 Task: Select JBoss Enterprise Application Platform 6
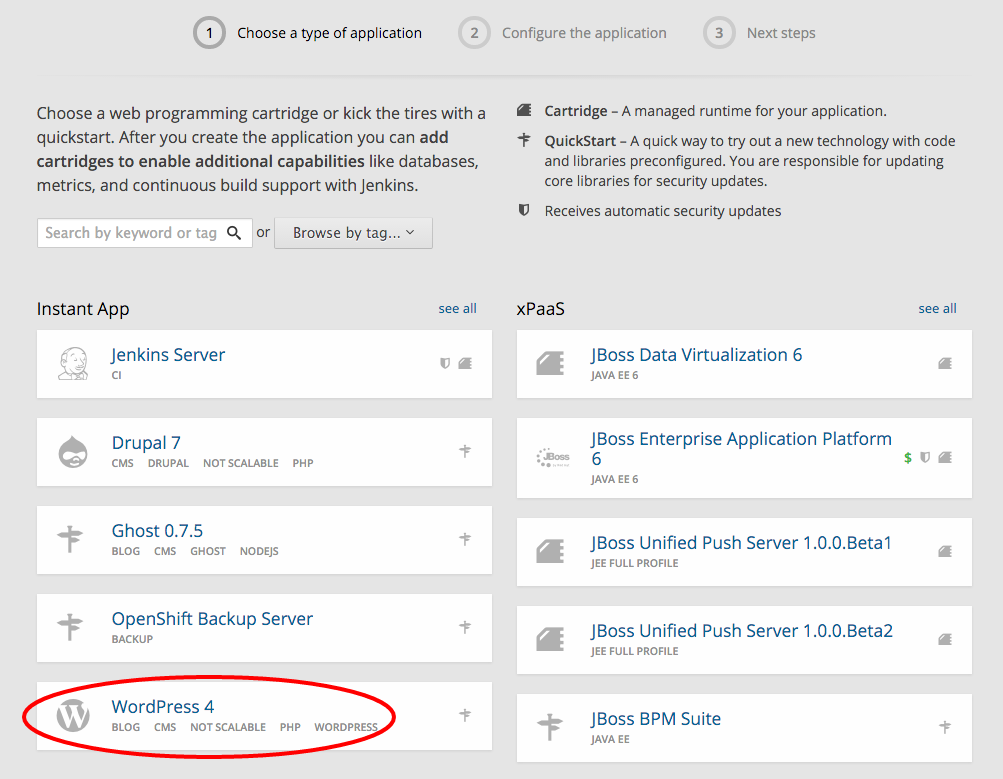coord(741,448)
